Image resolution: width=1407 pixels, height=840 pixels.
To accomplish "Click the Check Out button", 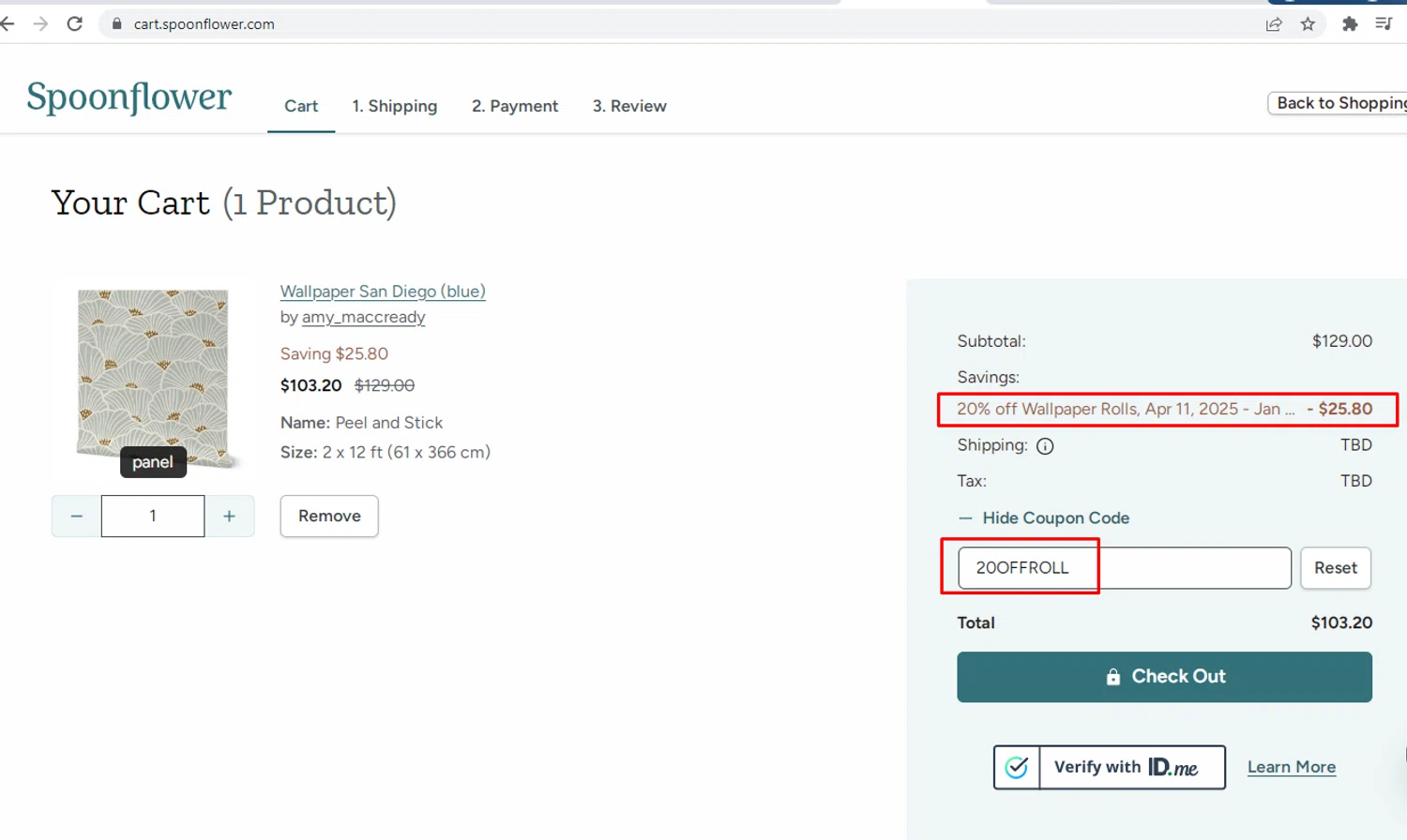I will 1164,677.
